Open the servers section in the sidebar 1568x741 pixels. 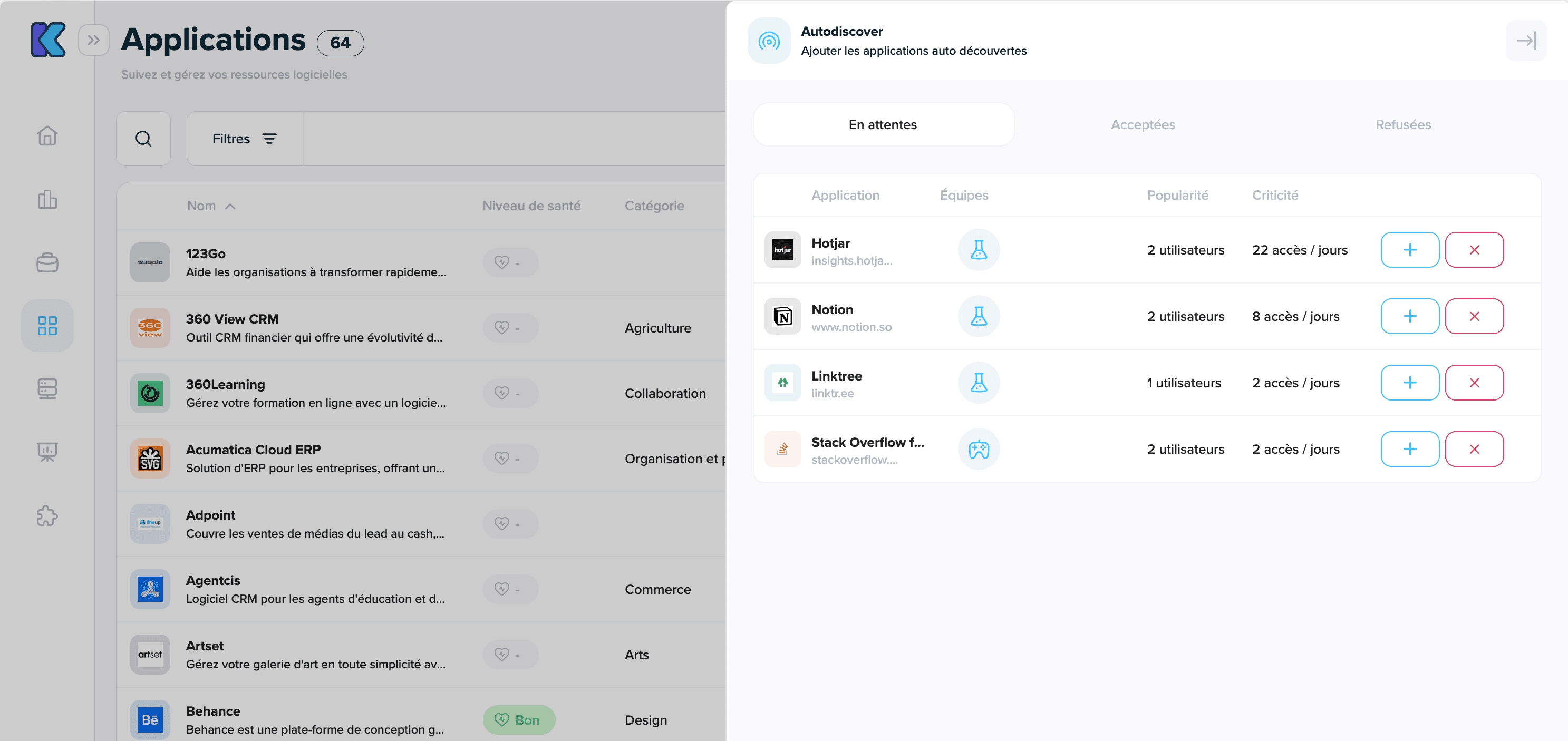coord(47,389)
